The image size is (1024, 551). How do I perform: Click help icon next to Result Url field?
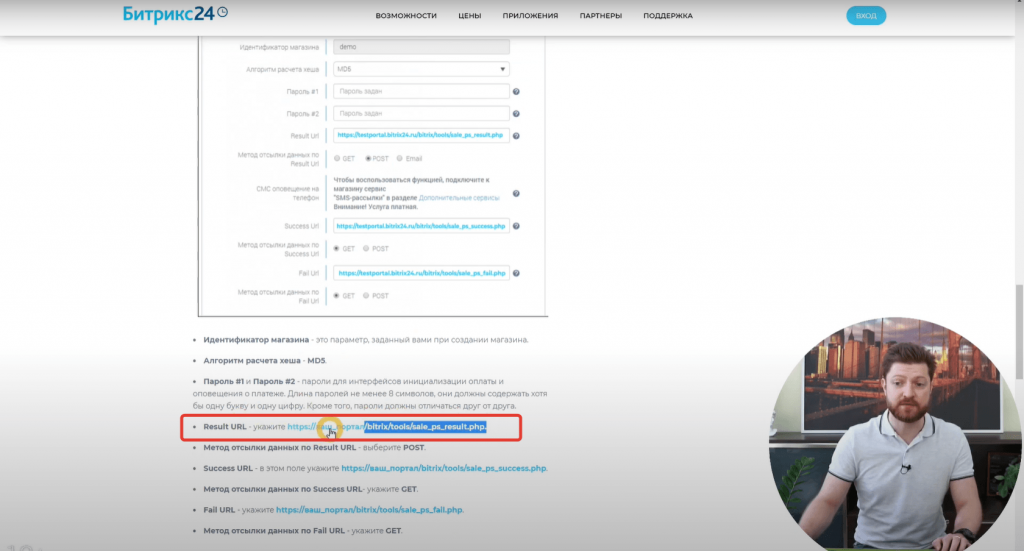click(x=516, y=136)
